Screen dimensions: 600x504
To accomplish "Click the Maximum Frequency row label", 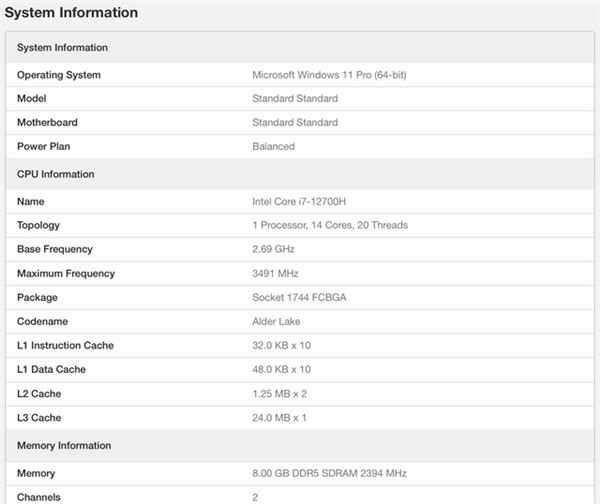I will [66, 273].
